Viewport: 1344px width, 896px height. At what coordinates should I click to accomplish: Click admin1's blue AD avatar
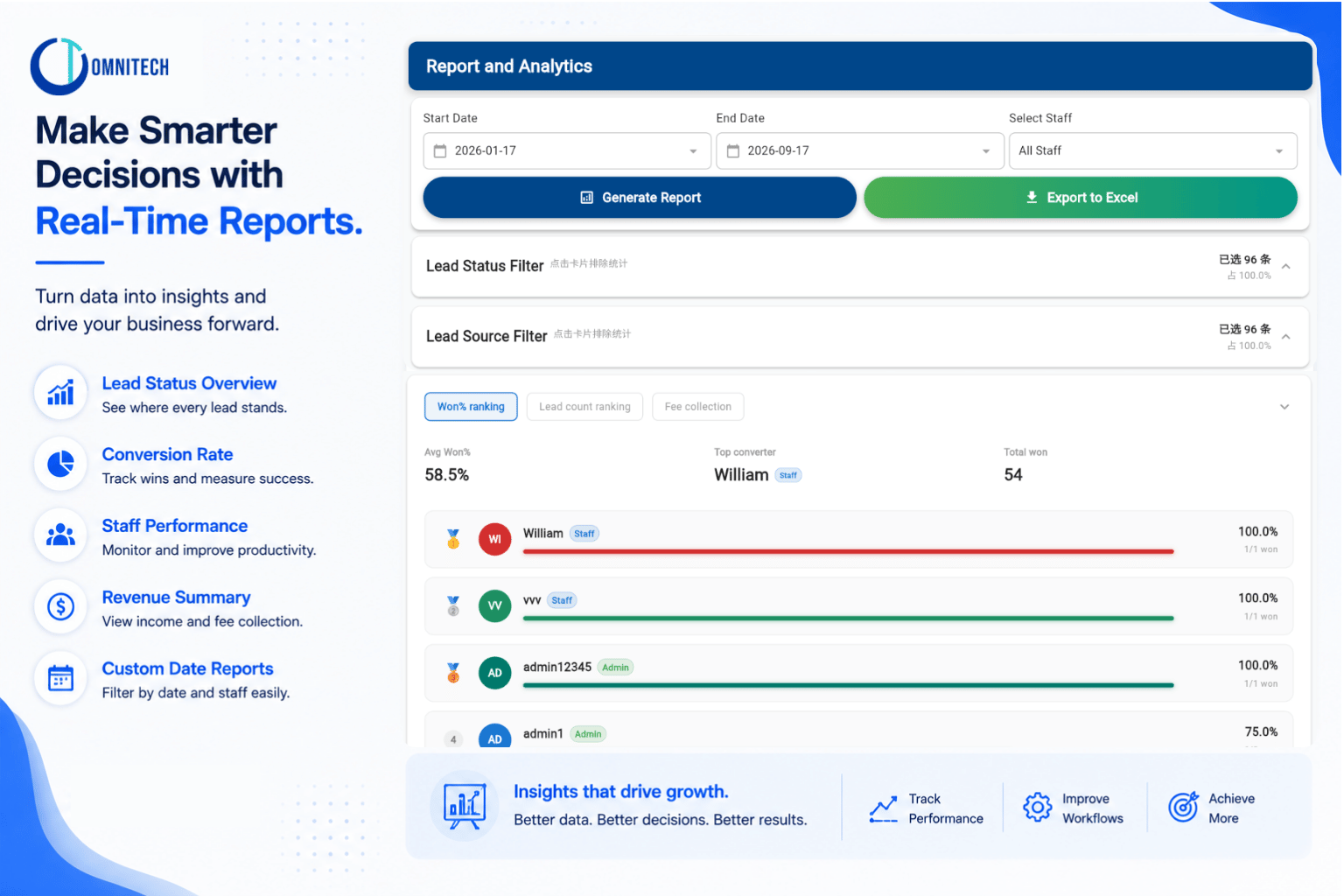[495, 737]
